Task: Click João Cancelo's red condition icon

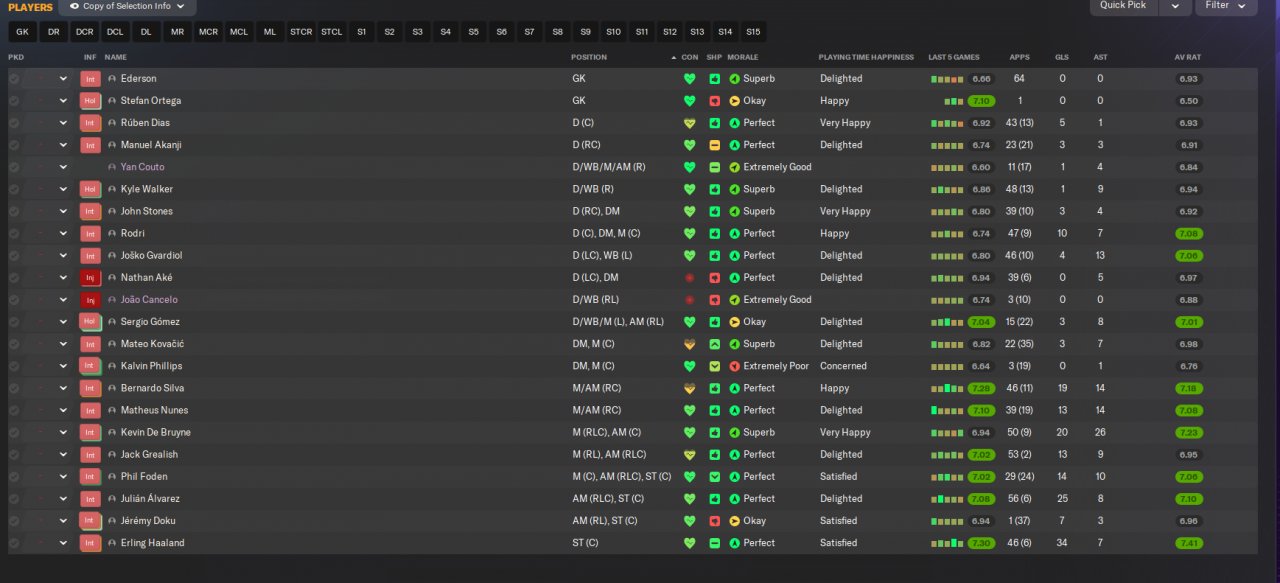Action: pos(689,300)
